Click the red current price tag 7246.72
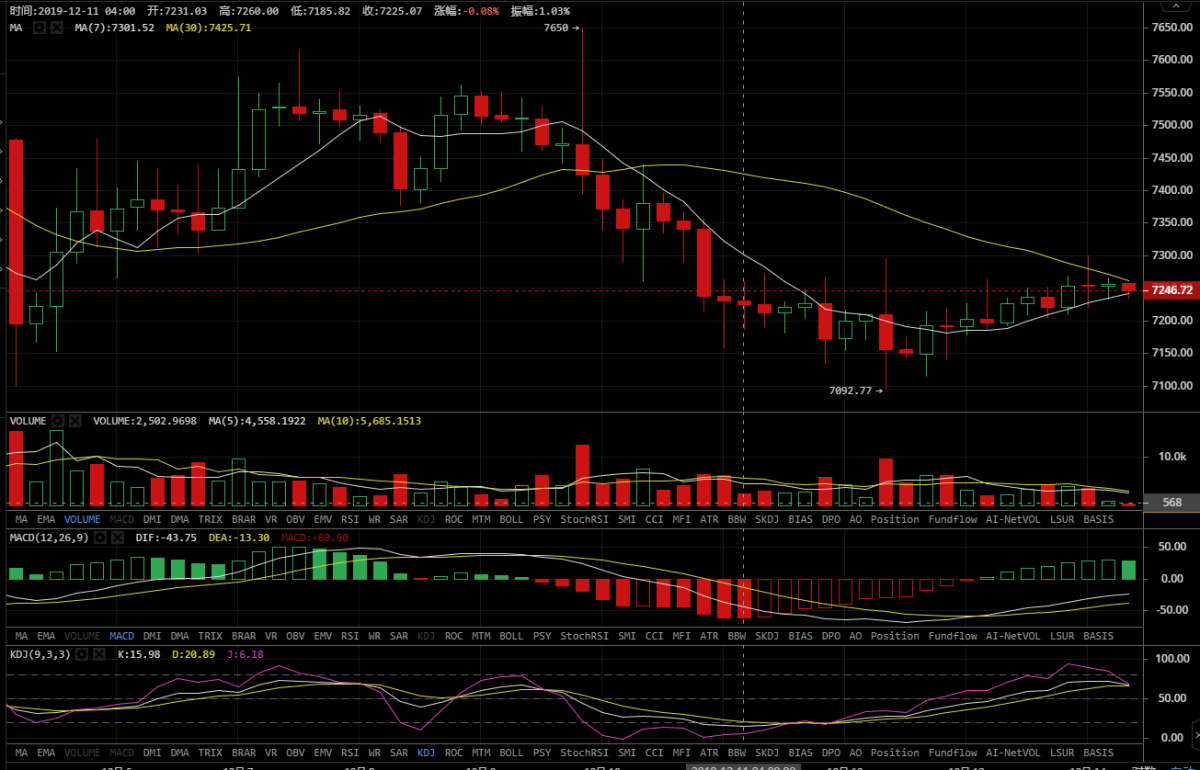 1171,290
